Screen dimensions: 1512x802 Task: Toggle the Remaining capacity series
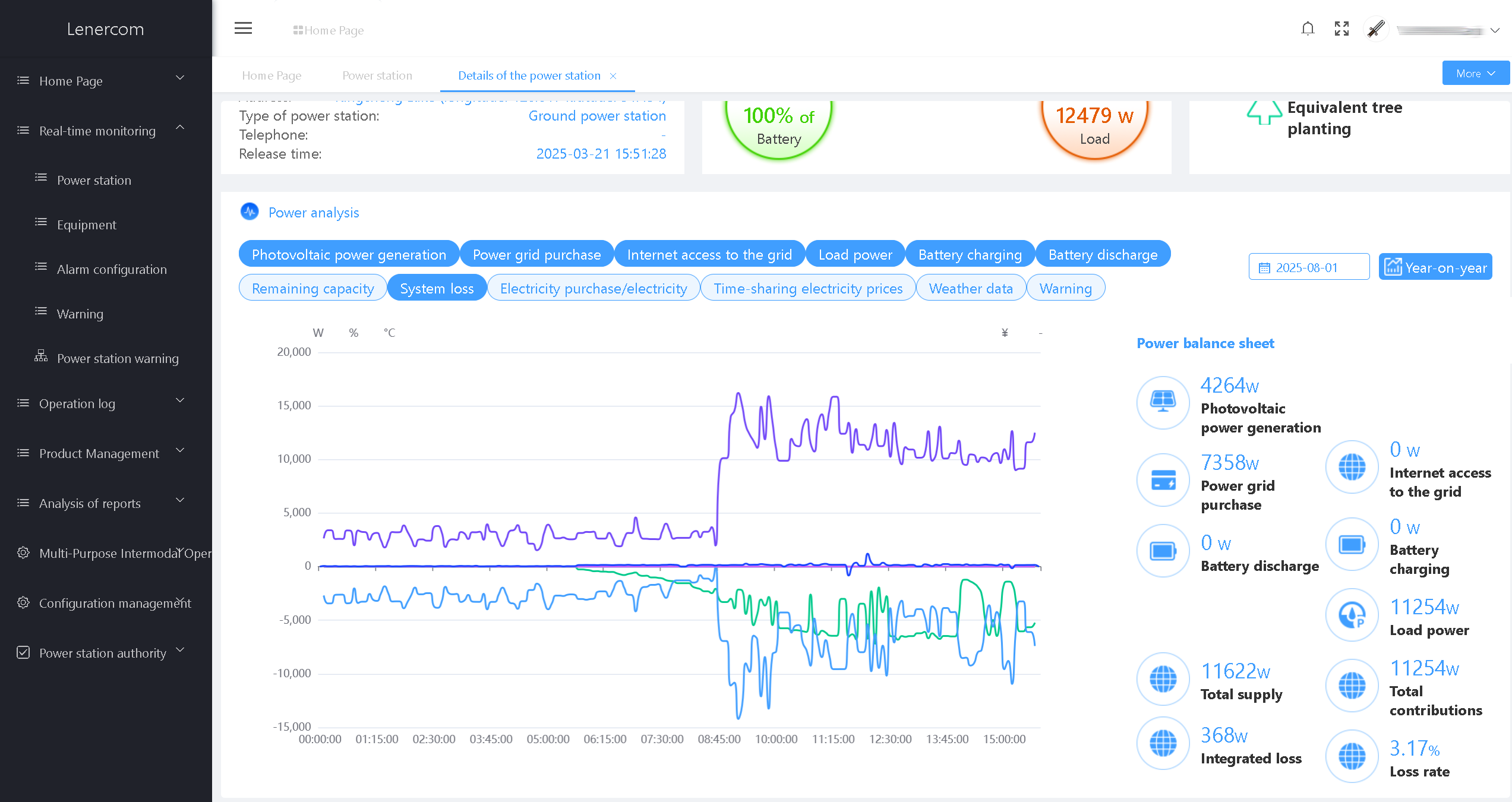[x=312, y=288]
